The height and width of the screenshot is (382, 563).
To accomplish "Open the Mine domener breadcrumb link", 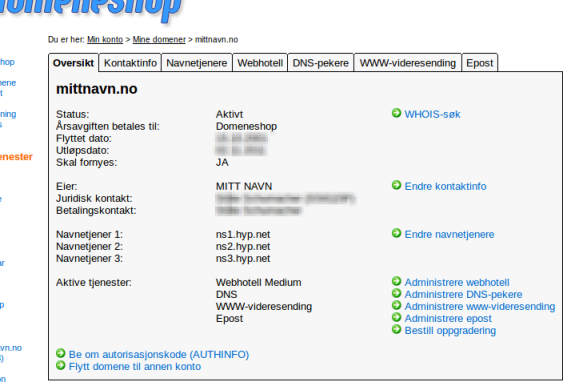I will coord(159,39).
